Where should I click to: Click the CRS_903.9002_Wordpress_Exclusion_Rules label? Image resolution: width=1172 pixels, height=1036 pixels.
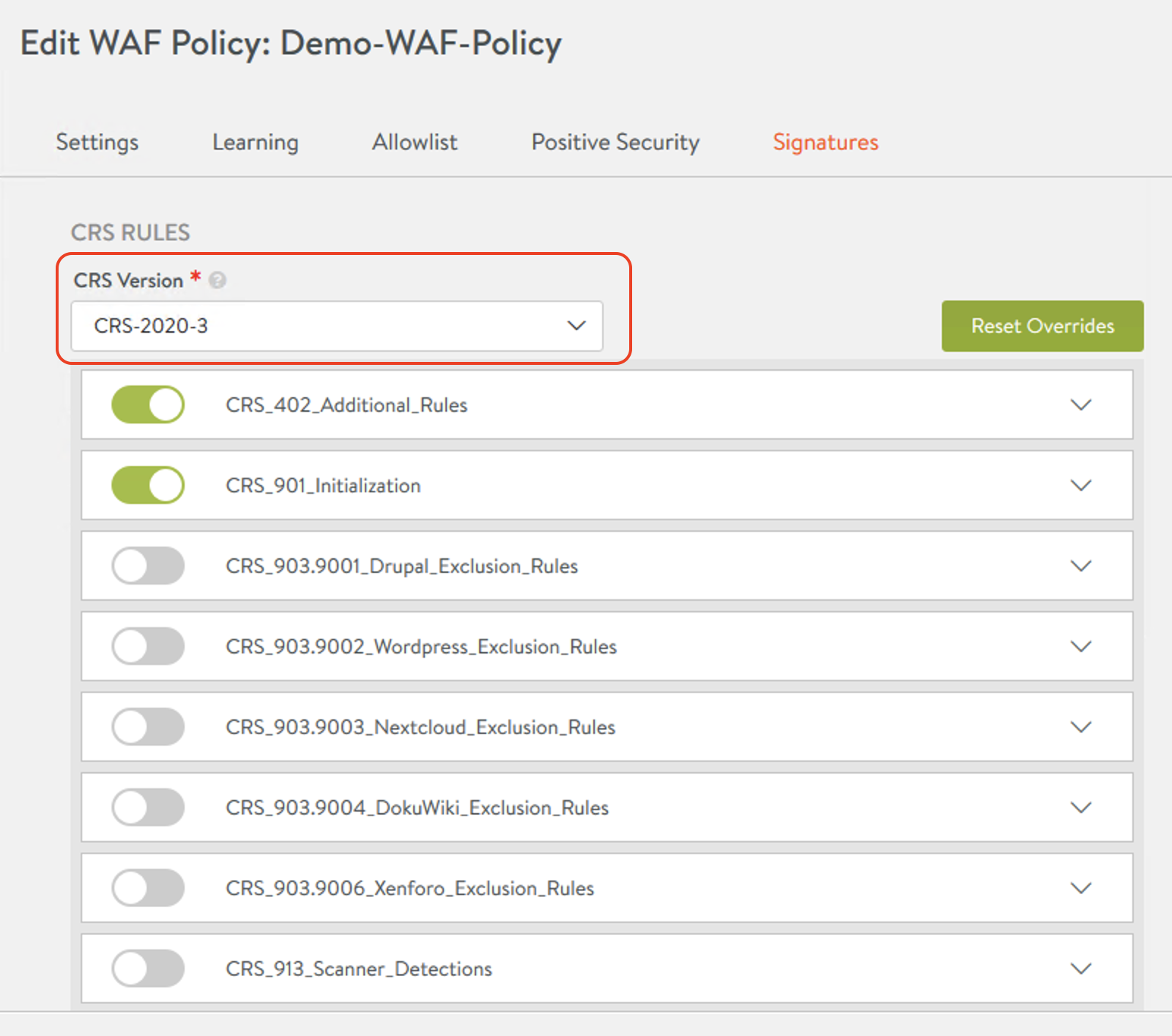[421, 647]
